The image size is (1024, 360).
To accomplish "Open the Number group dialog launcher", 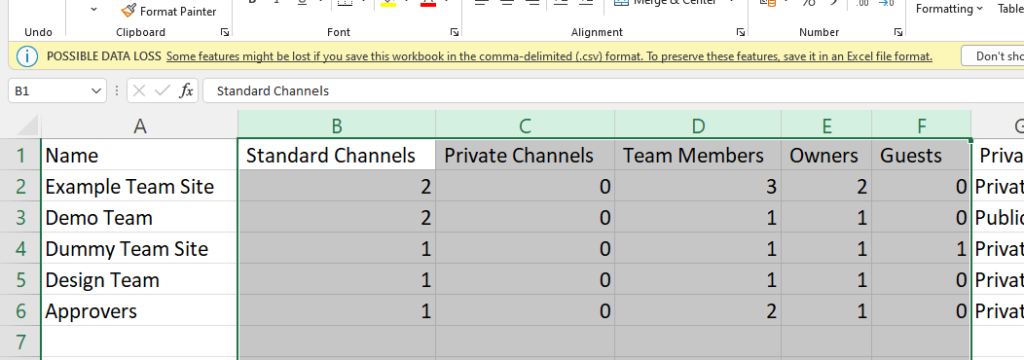I will point(899,32).
